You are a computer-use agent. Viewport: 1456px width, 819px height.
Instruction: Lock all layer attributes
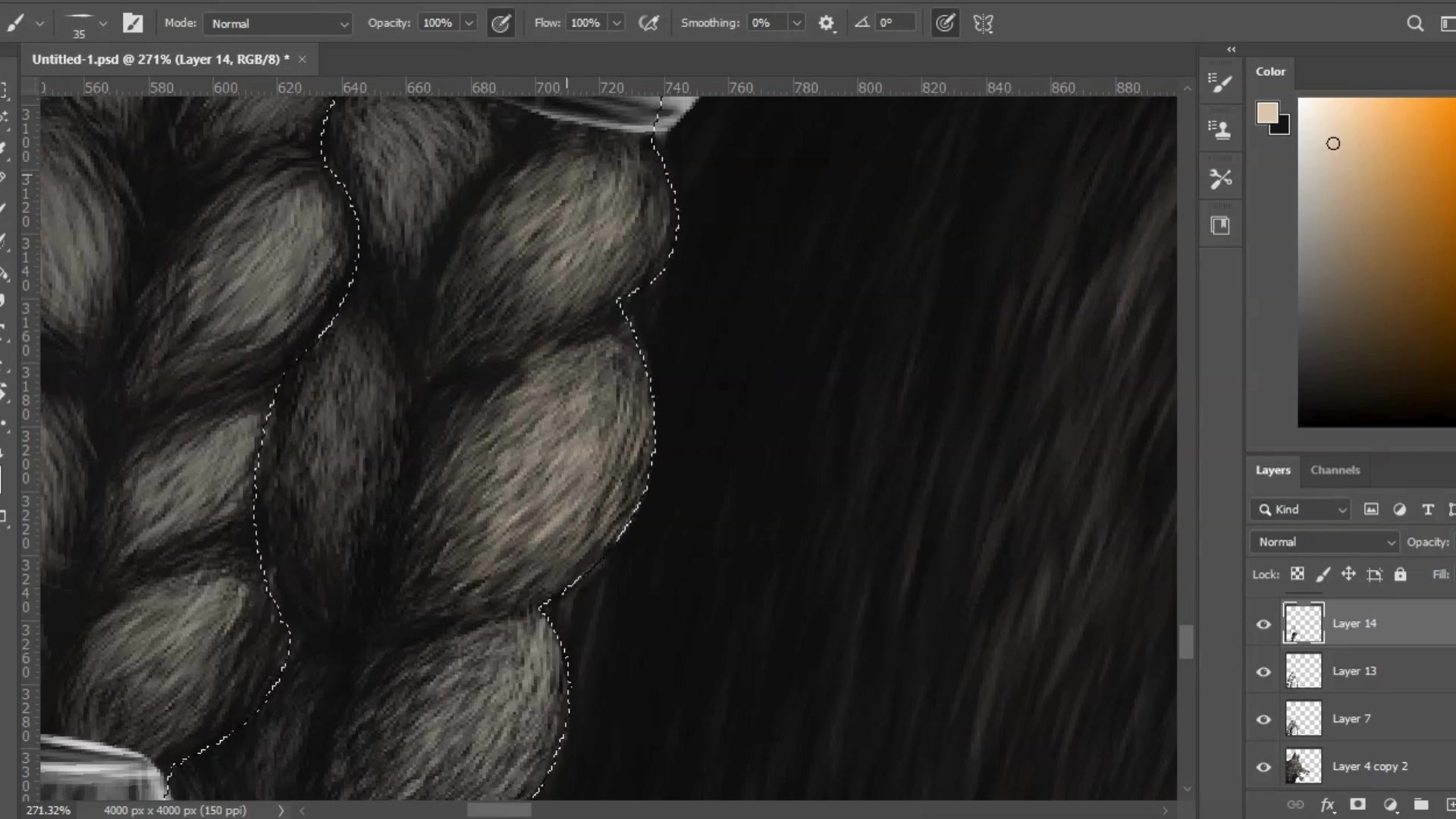click(x=1401, y=574)
